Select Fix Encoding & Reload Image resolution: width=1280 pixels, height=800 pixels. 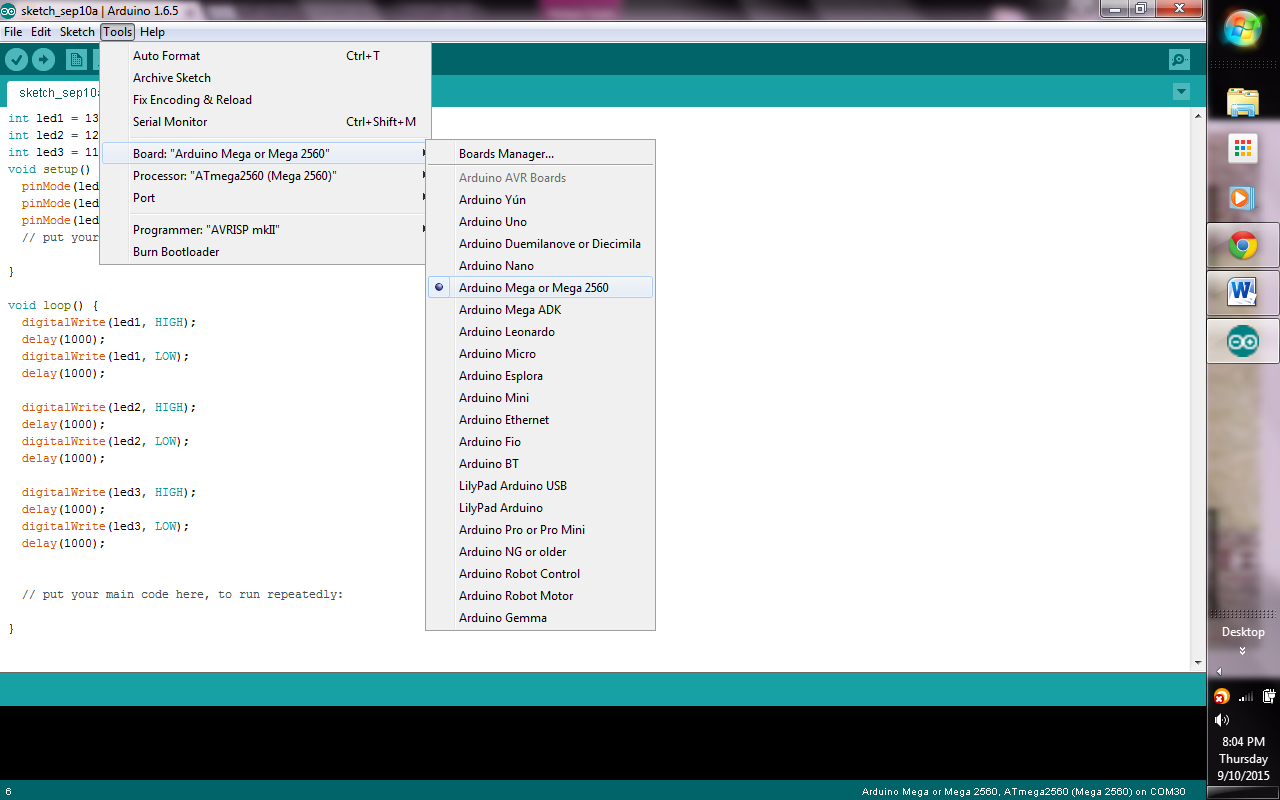click(265, 100)
